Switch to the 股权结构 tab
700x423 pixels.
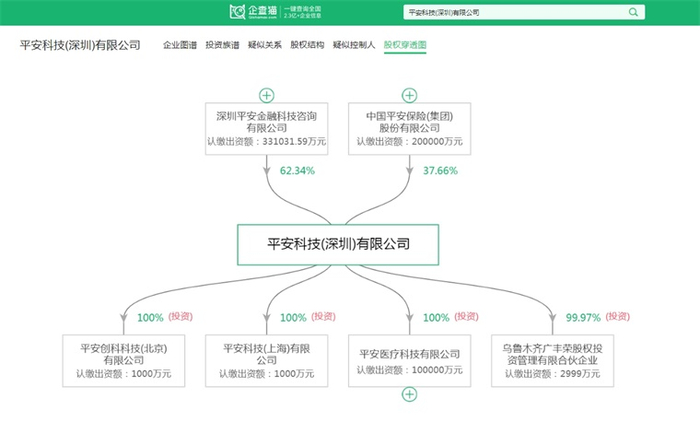coord(307,45)
